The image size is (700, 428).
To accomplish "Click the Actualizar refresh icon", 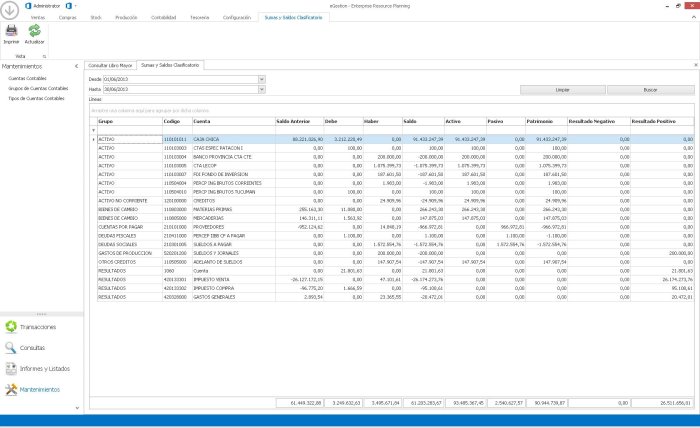I will pos(34,33).
